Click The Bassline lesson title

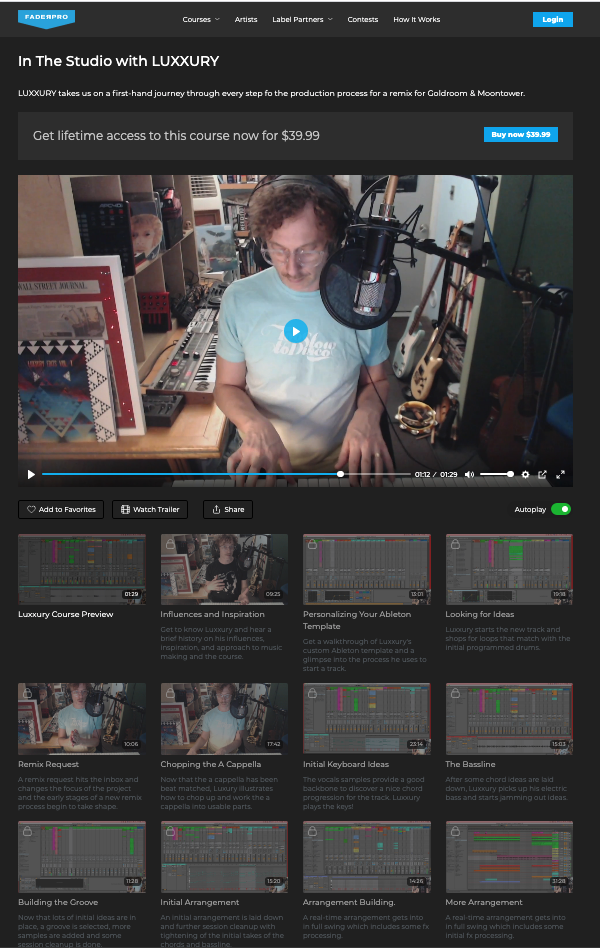tap(471, 764)
